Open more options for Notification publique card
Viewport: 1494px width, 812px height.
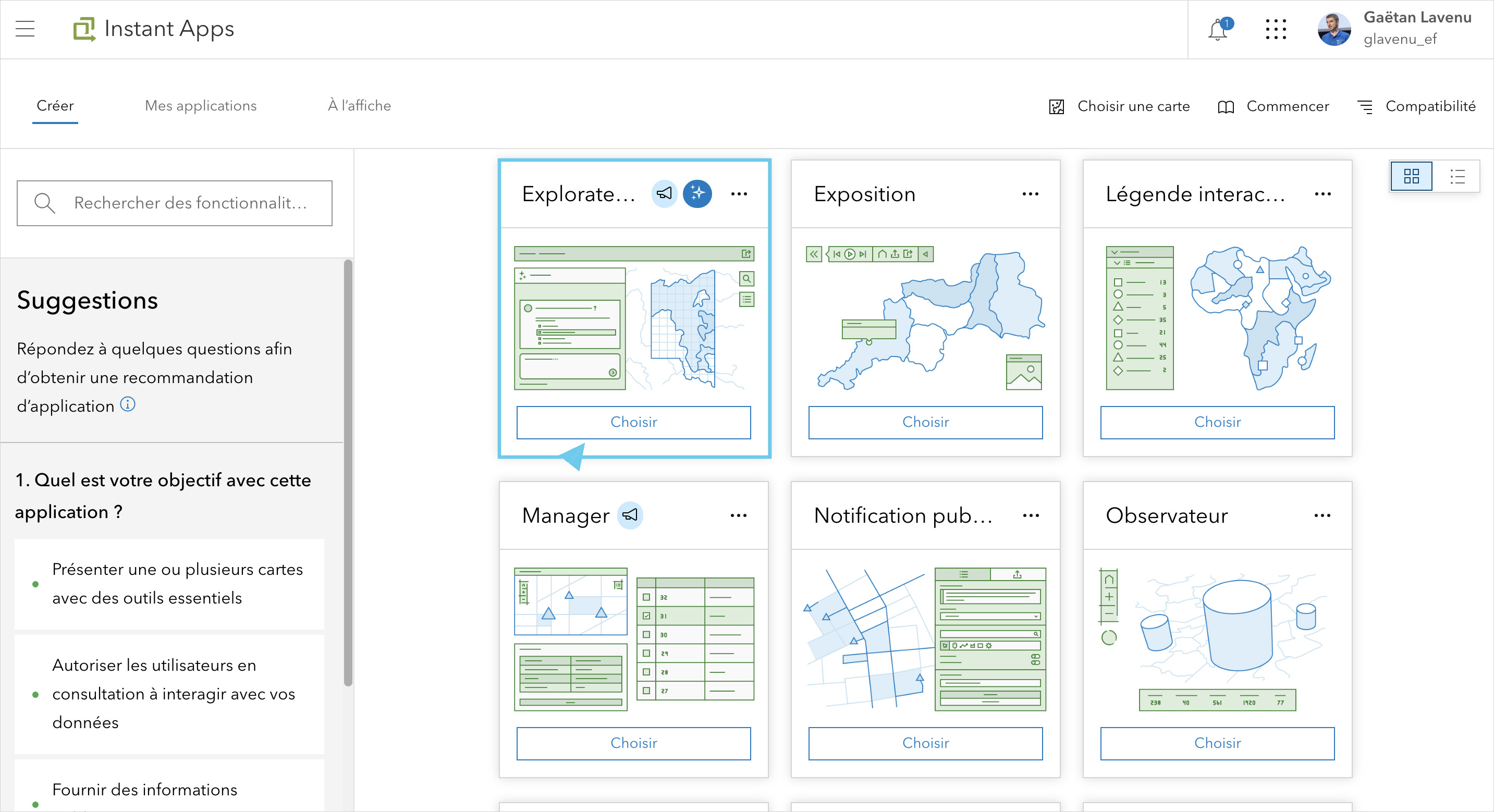(1031, 515)
